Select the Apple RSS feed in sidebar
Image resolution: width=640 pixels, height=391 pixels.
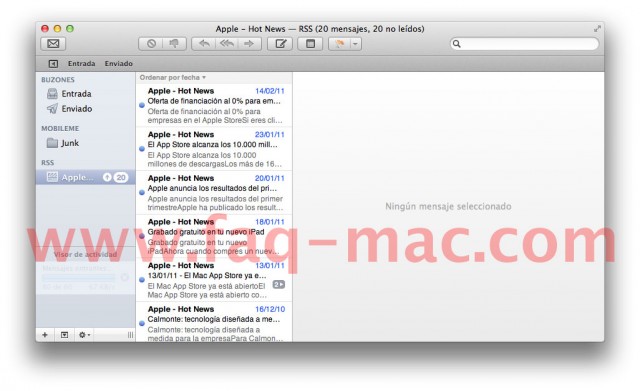(85, 177)
